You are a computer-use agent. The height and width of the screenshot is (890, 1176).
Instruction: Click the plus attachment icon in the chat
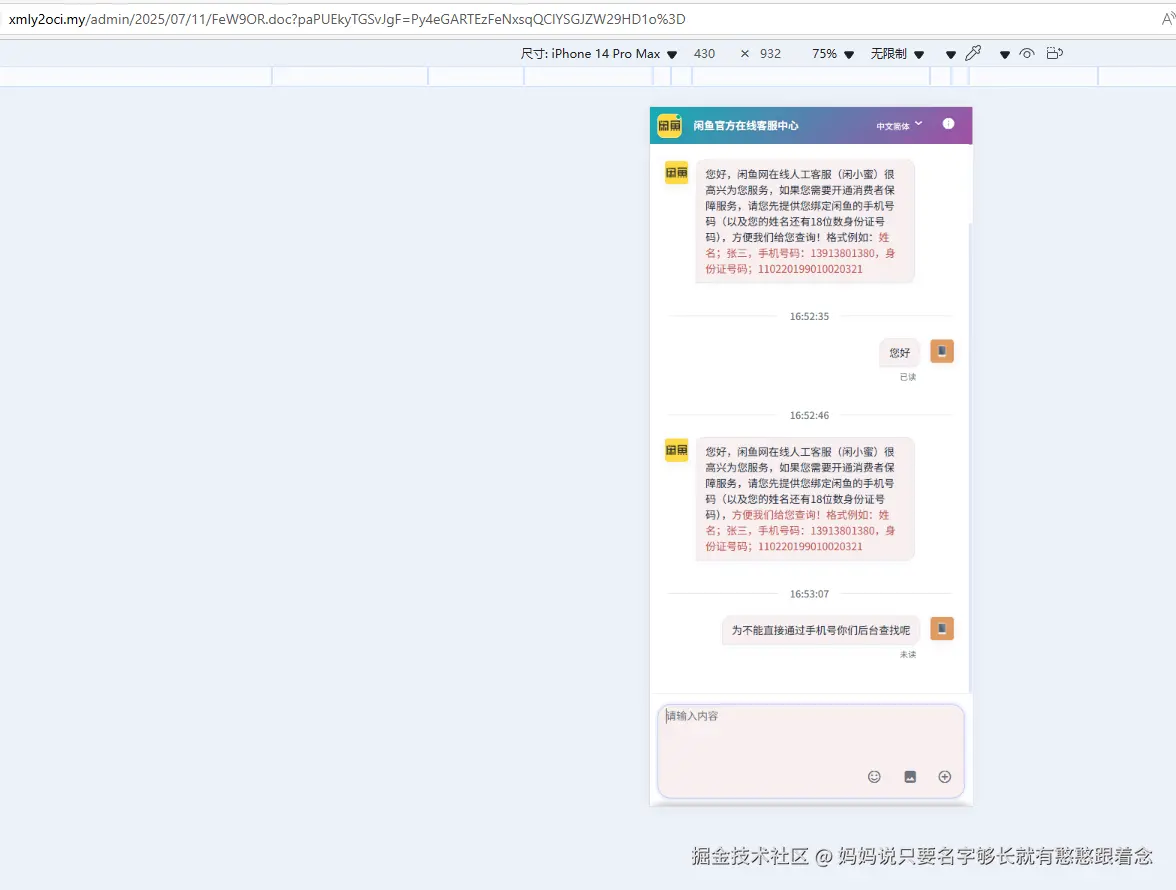pos(944,776)
